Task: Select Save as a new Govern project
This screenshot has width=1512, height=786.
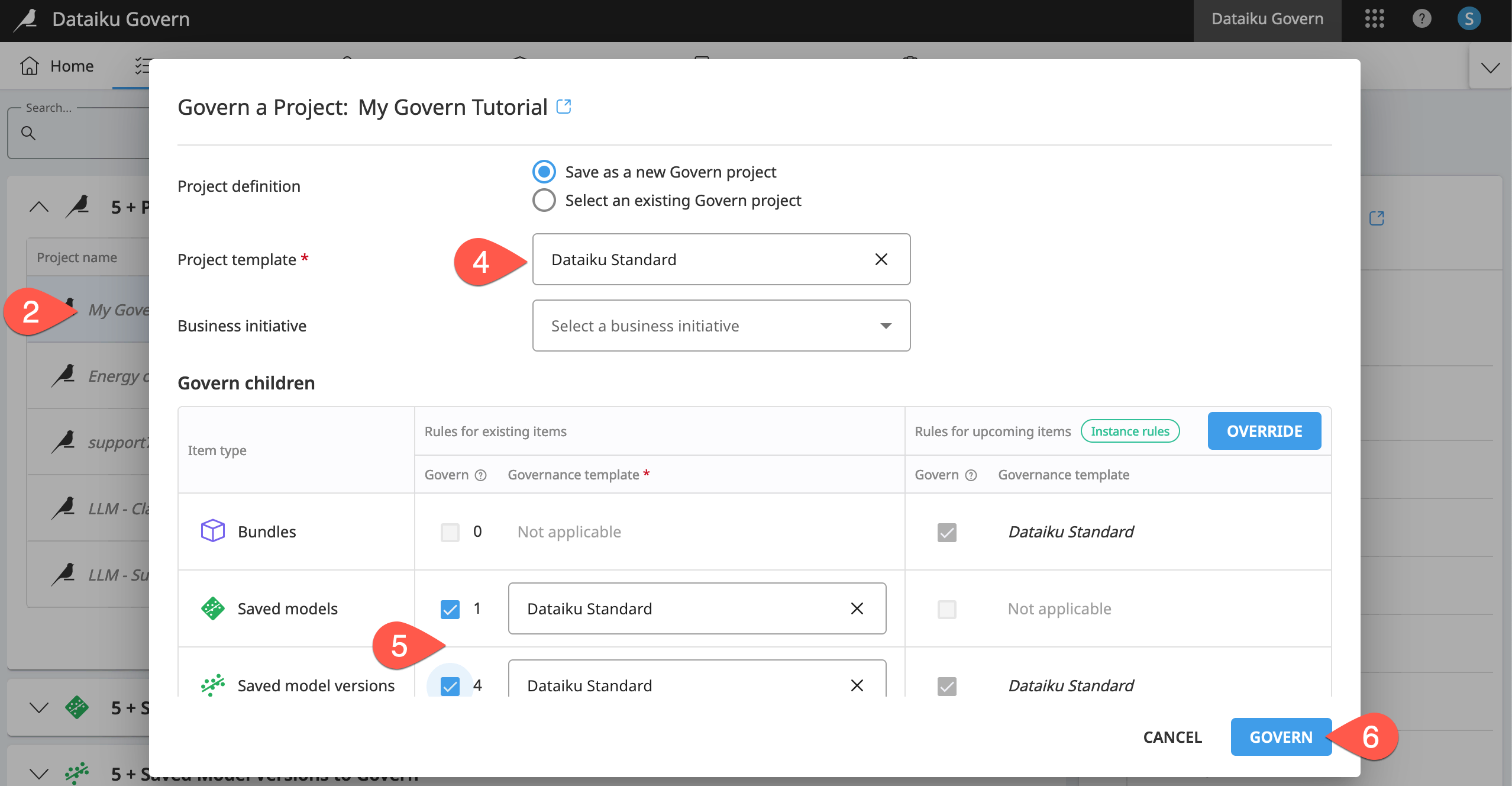Action: pyautogui.click(x=544, y=172)
